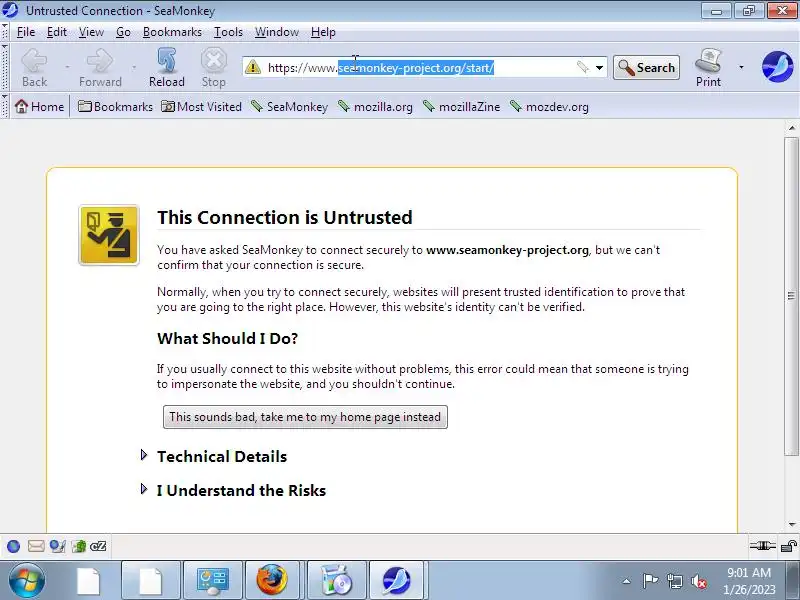Open the URL bar history dropdown
This screenshot has width=800, height=600.
tap(599, 67)
